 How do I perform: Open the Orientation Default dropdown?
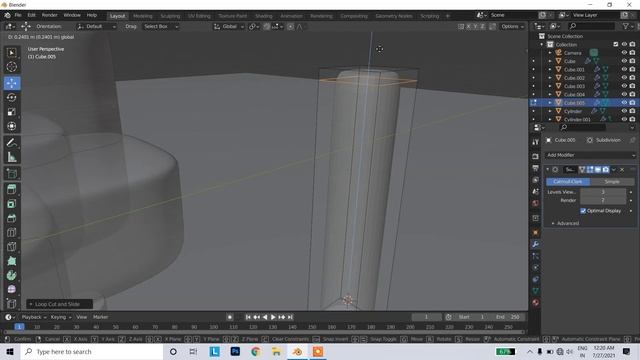(x=97, y=26)
